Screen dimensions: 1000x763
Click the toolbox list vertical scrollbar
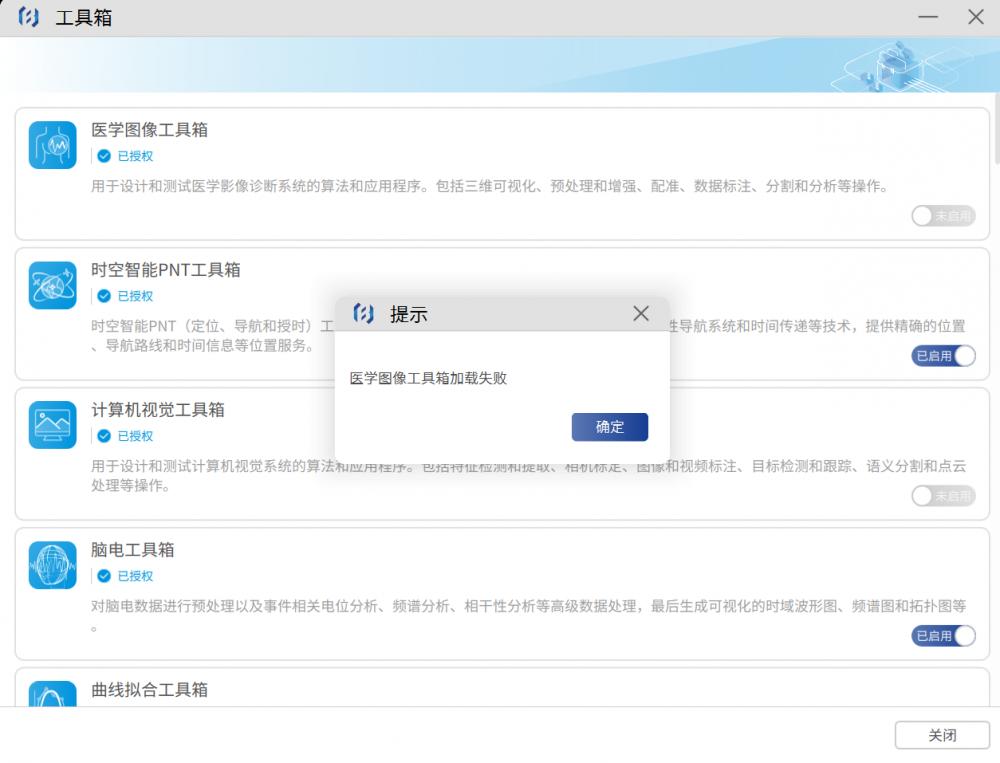(x=995, y=130)
